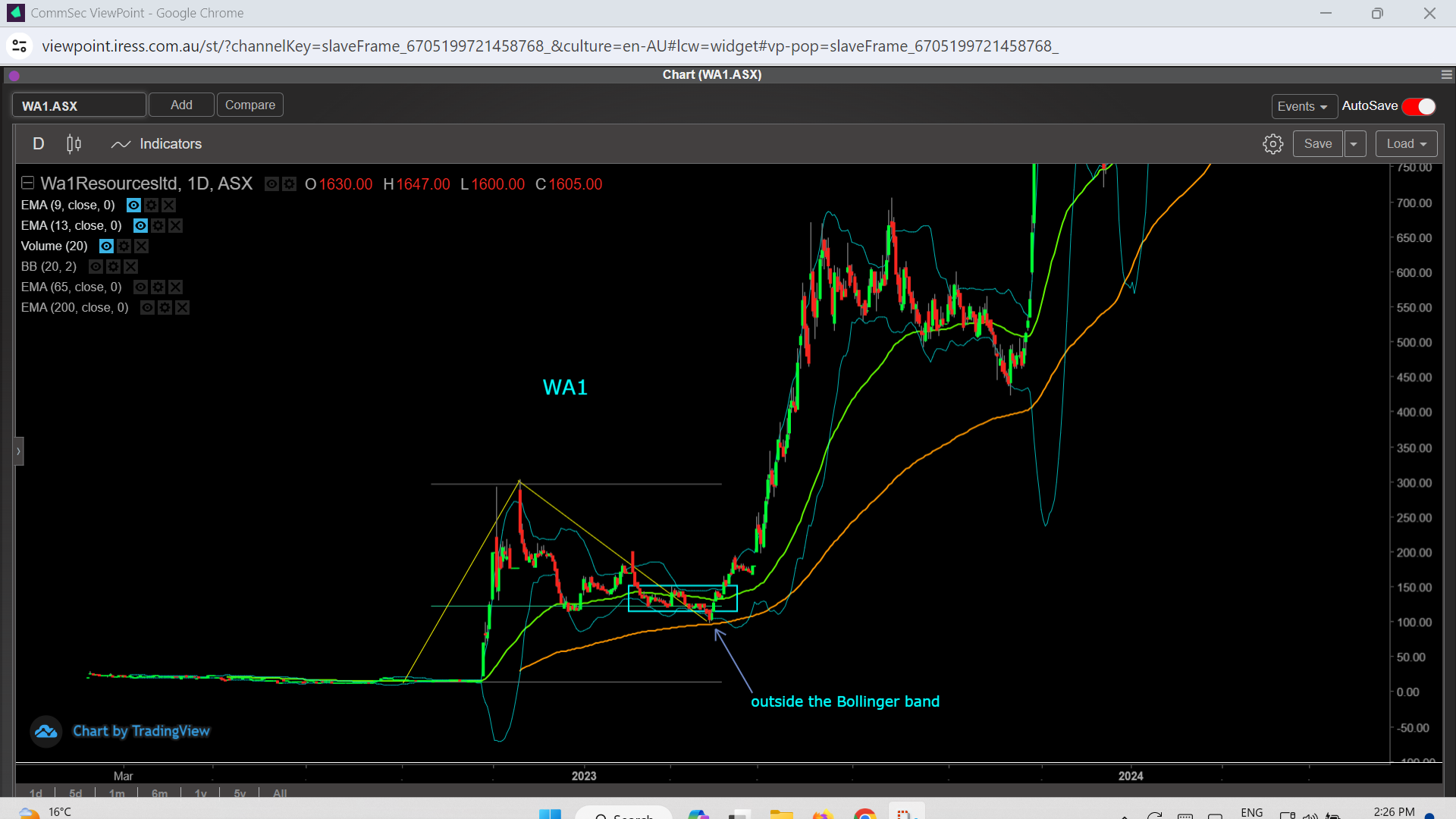The height and width of the screenshot is (819, 1456).
Task: Click the Mar label on time axis
Action: pyautogui.click(x=123, y=776)
